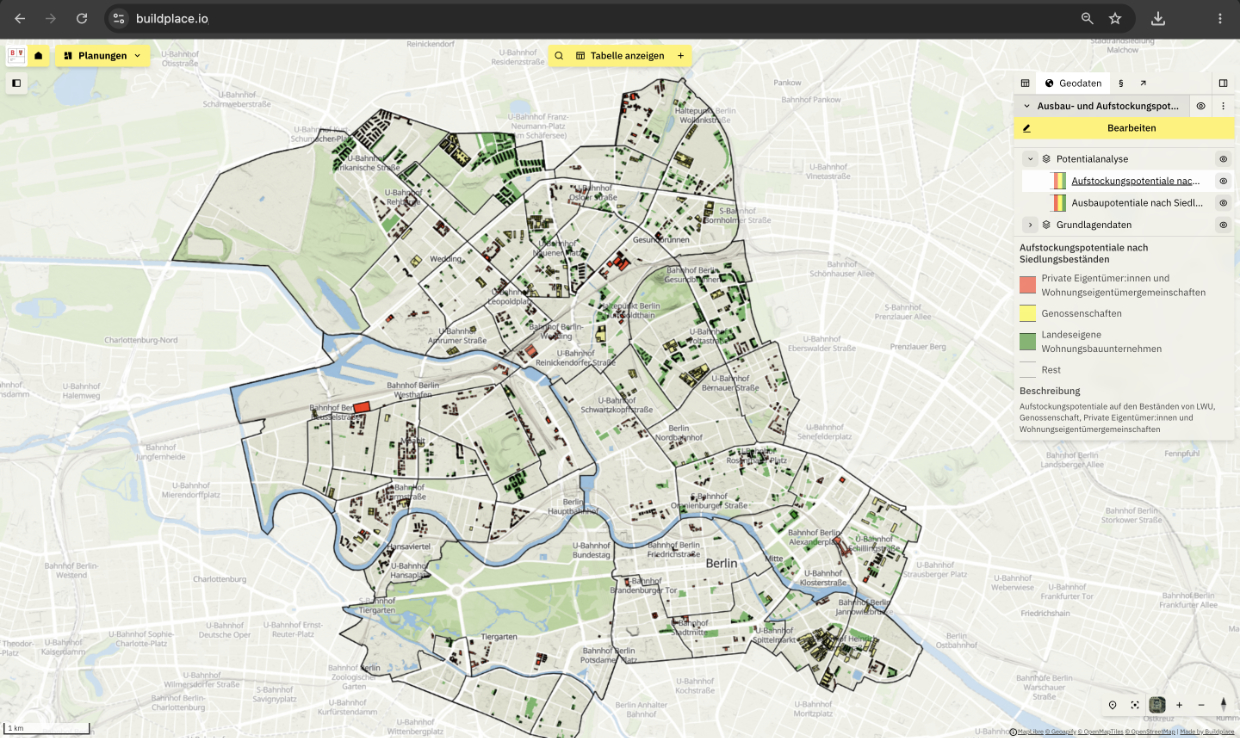Go back in the browser history
The width and height of the screenshot is (1240, 738).
pyautogui.click(x=20, y=18)
